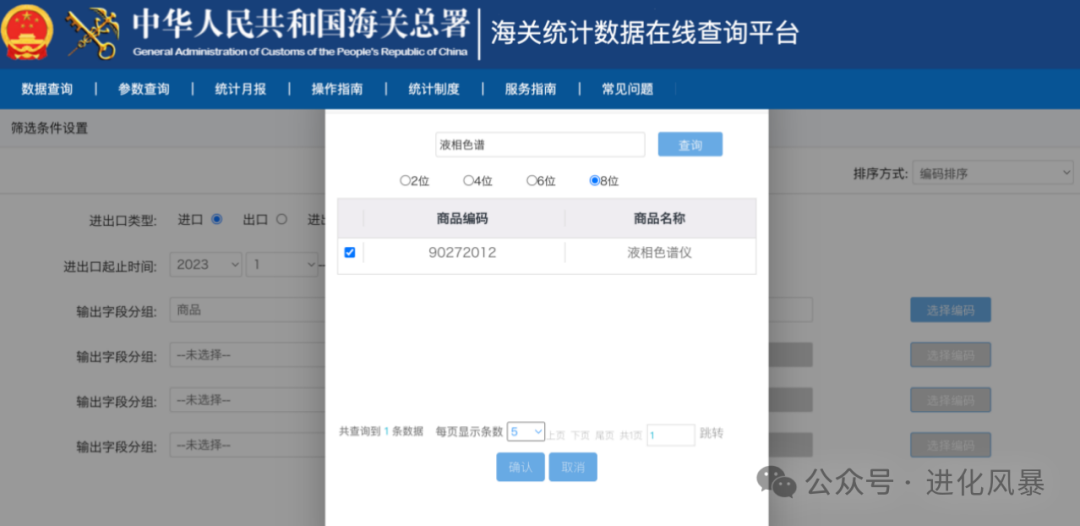Image resolution: width=1080 pixels, height=526 pixels.
Task: Open the 统计月报 menu
Action: click(240, 89)
